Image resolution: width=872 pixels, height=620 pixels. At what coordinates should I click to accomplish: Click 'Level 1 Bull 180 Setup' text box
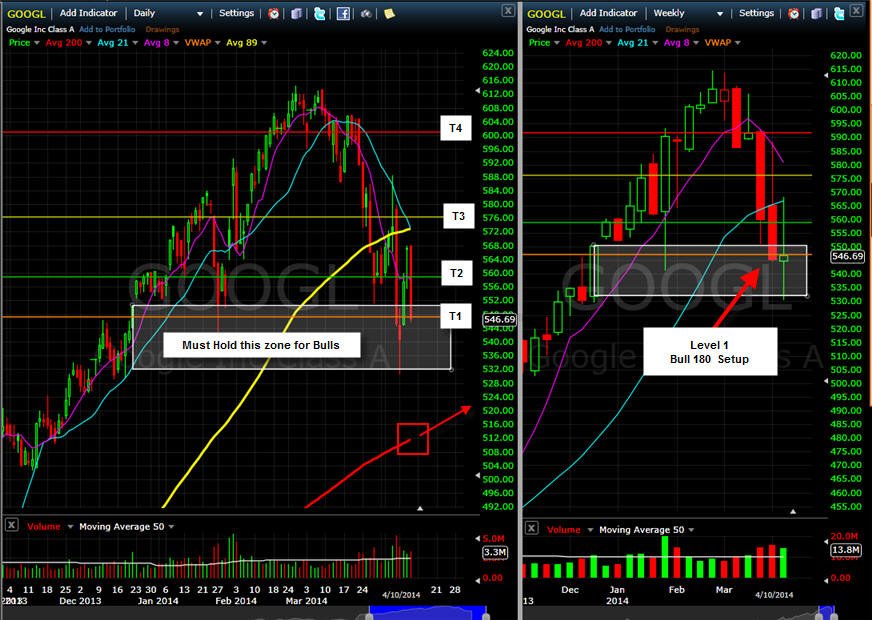710,351
